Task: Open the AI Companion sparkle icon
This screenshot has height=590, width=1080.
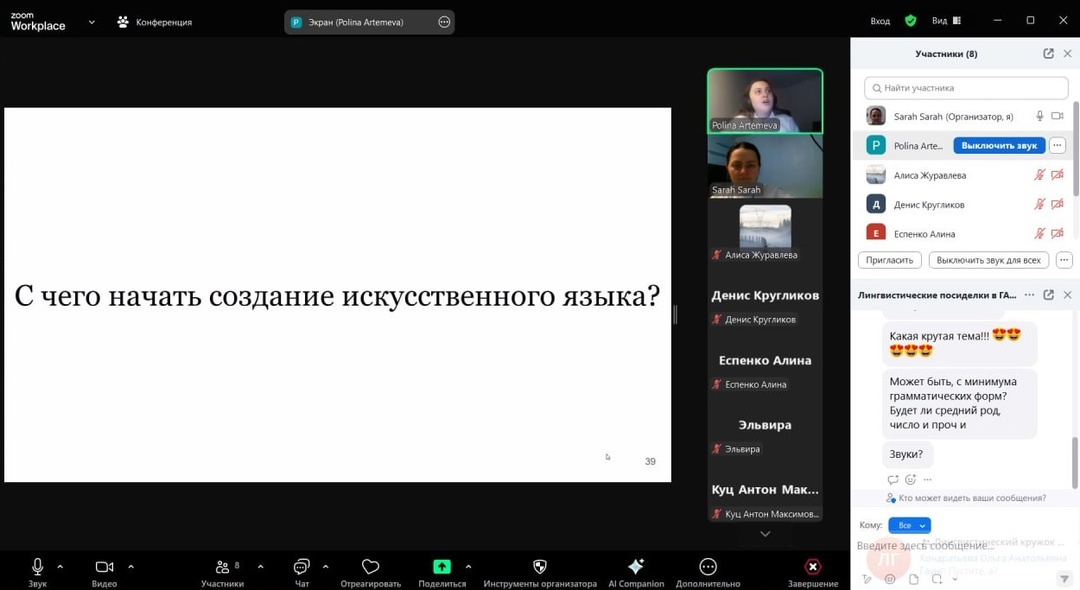Action: pyautogui.click(x=636, y=567)
